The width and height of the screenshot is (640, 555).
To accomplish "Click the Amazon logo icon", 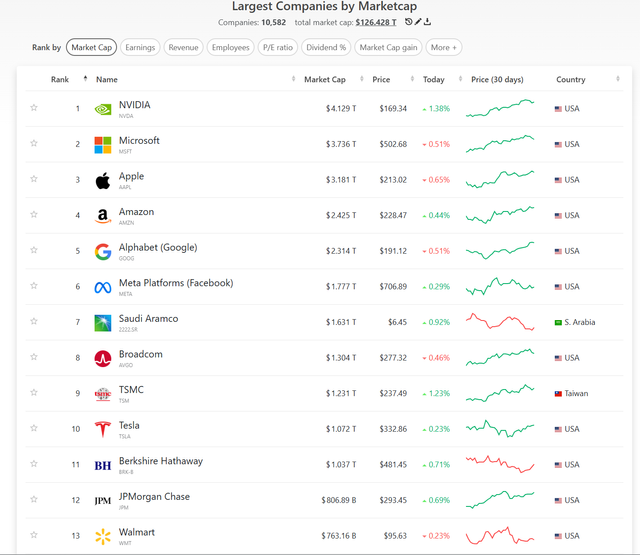I will tap(102, 216).
